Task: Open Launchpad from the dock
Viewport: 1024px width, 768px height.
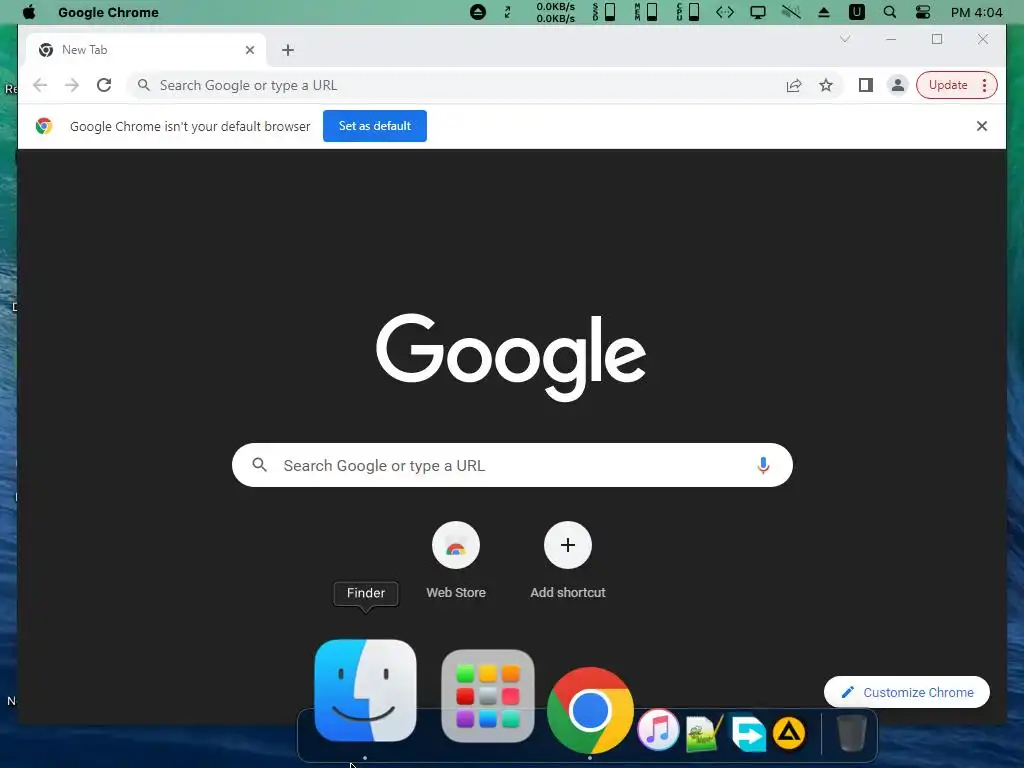Action: tap(488, 696)
